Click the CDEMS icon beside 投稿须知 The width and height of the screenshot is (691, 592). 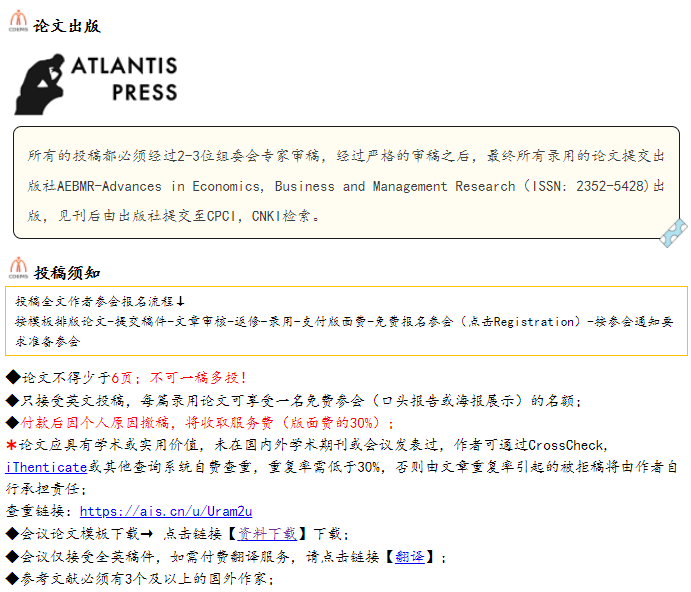(x=19, y=268)
